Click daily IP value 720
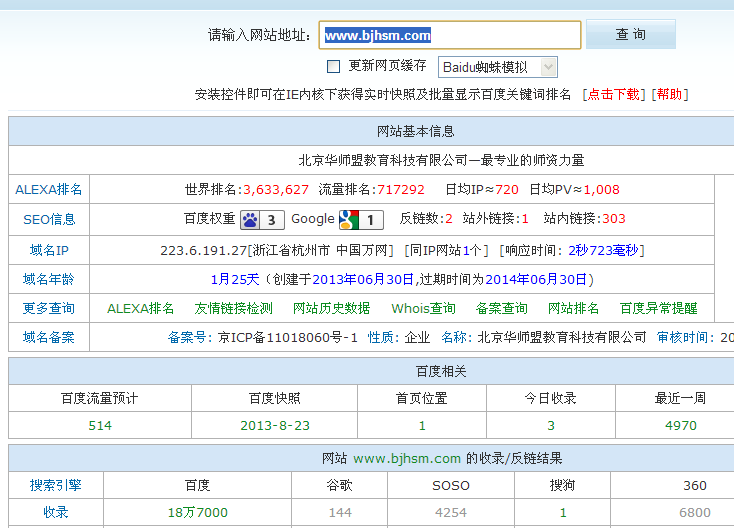 click(507, 190)
